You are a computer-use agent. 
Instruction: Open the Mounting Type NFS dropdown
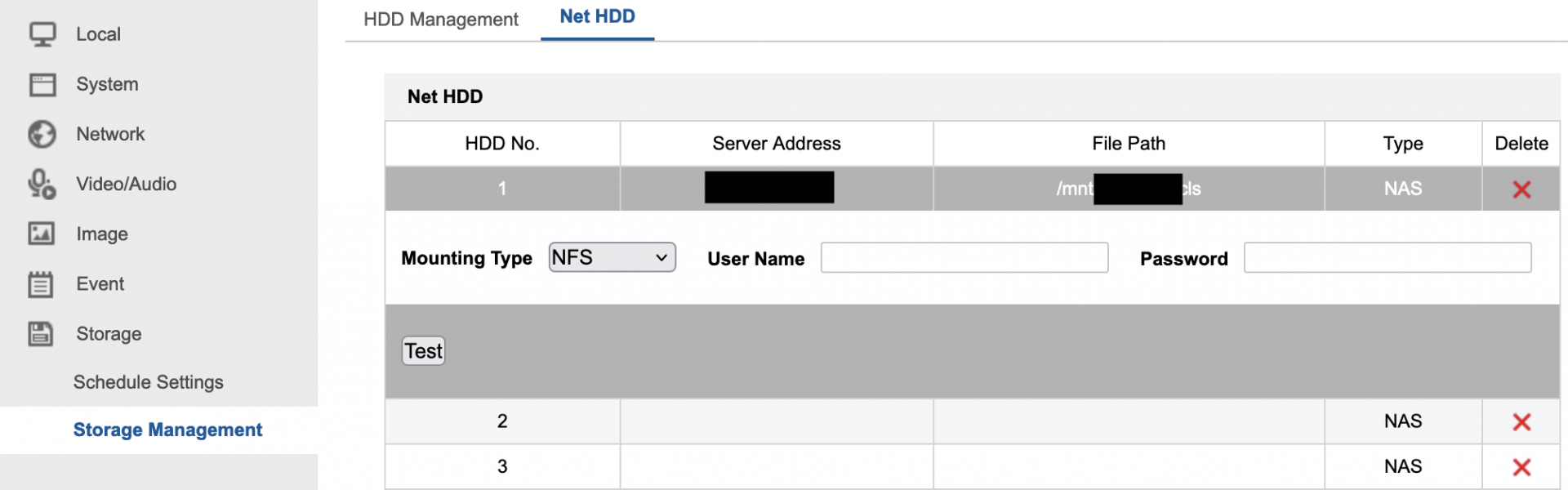click(612, 257)
